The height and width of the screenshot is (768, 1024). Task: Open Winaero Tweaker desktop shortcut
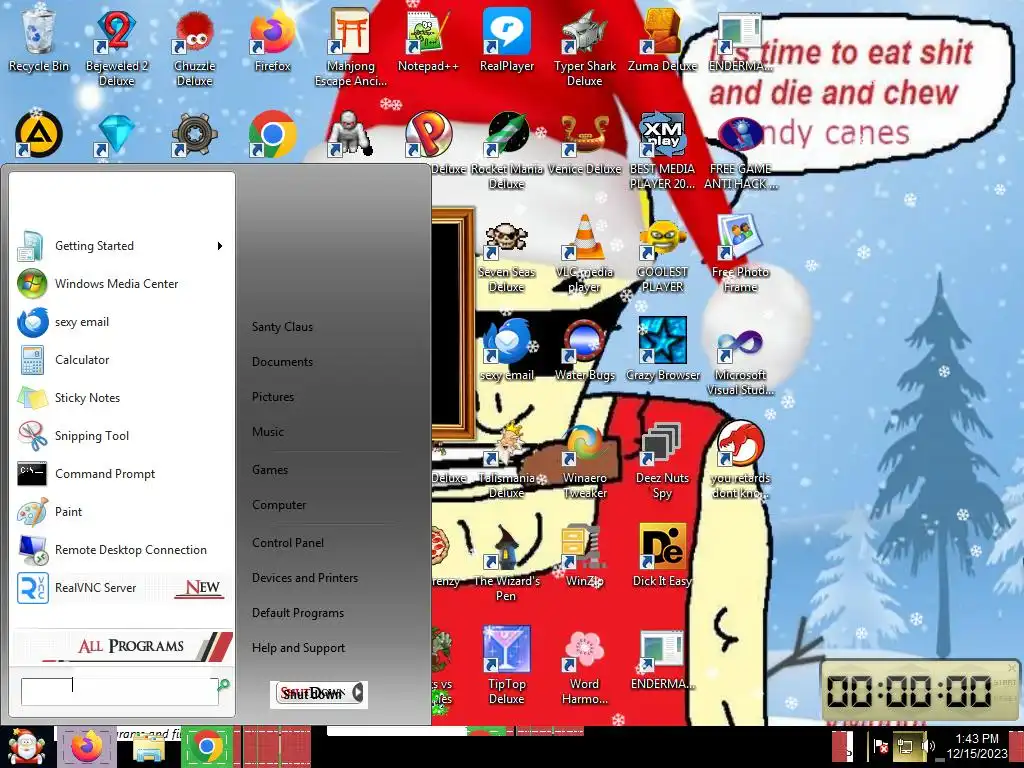point(585,460)
